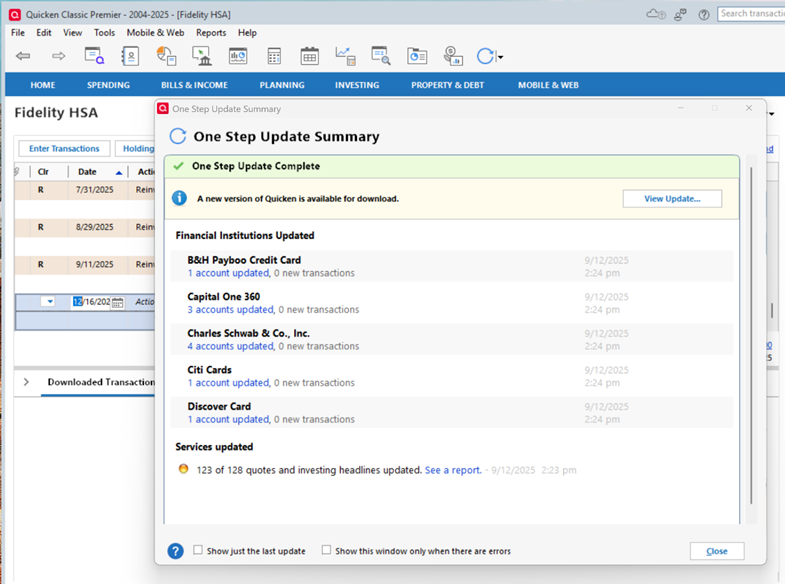Open the View menu
This screenshot has height=584, width=785.
pyautogui.click(x=73, y=33)
